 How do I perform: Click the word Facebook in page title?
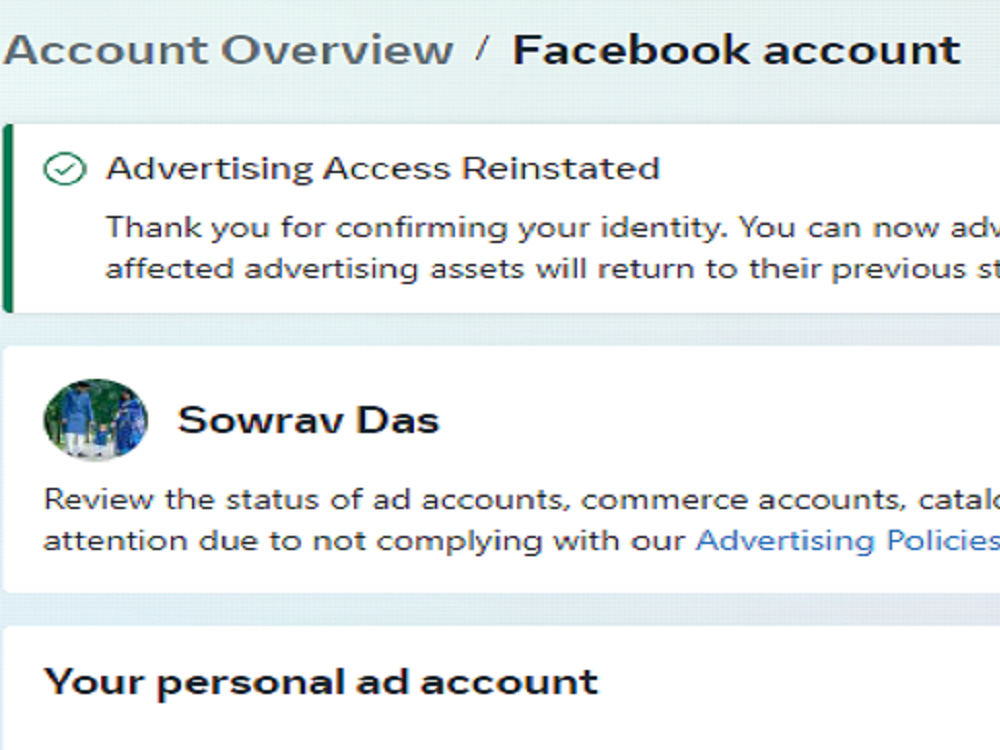click(x=632, y=50)
